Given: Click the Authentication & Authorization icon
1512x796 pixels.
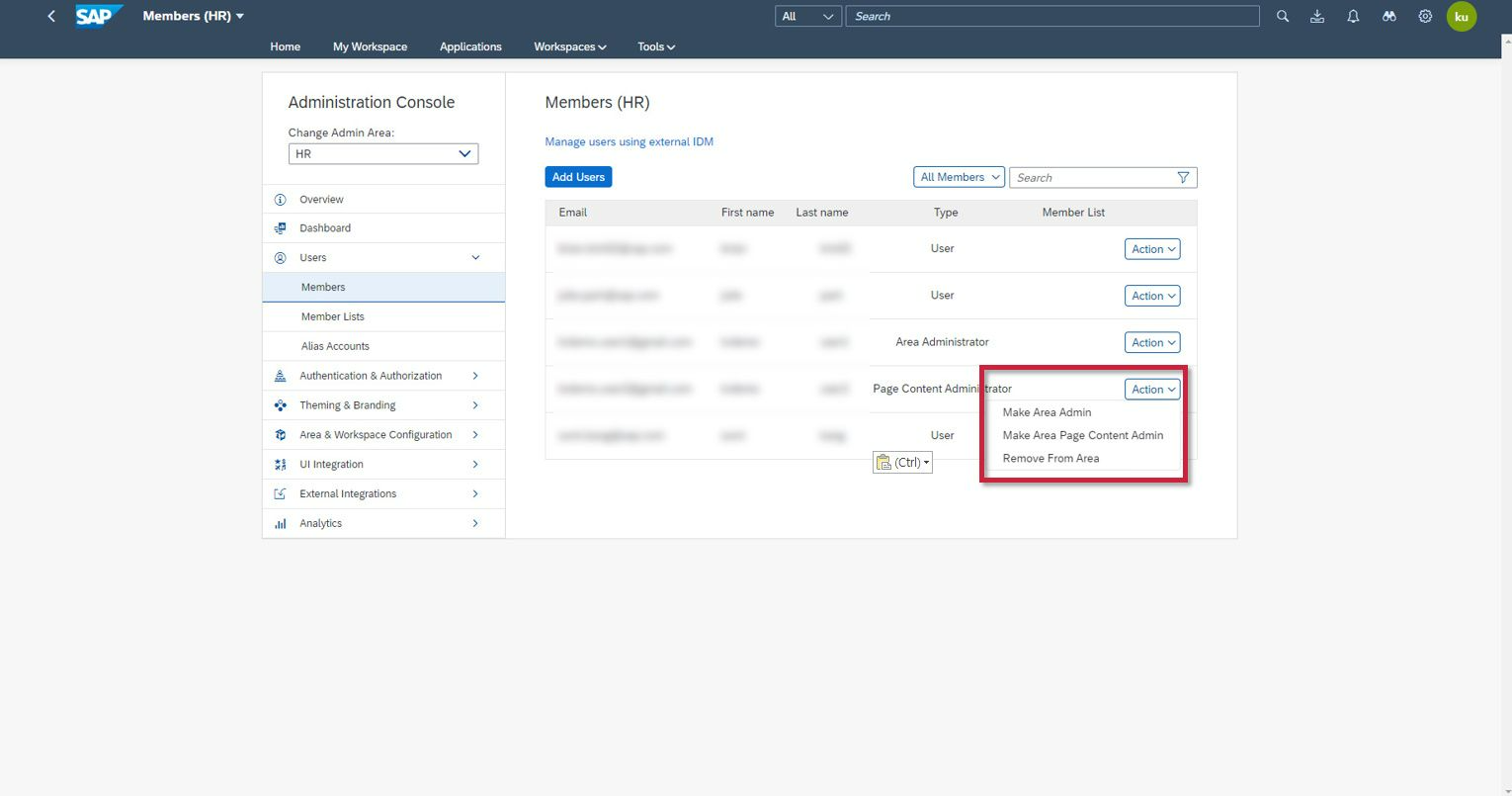Looking at the screenshot, I should [x=280, y=376].
